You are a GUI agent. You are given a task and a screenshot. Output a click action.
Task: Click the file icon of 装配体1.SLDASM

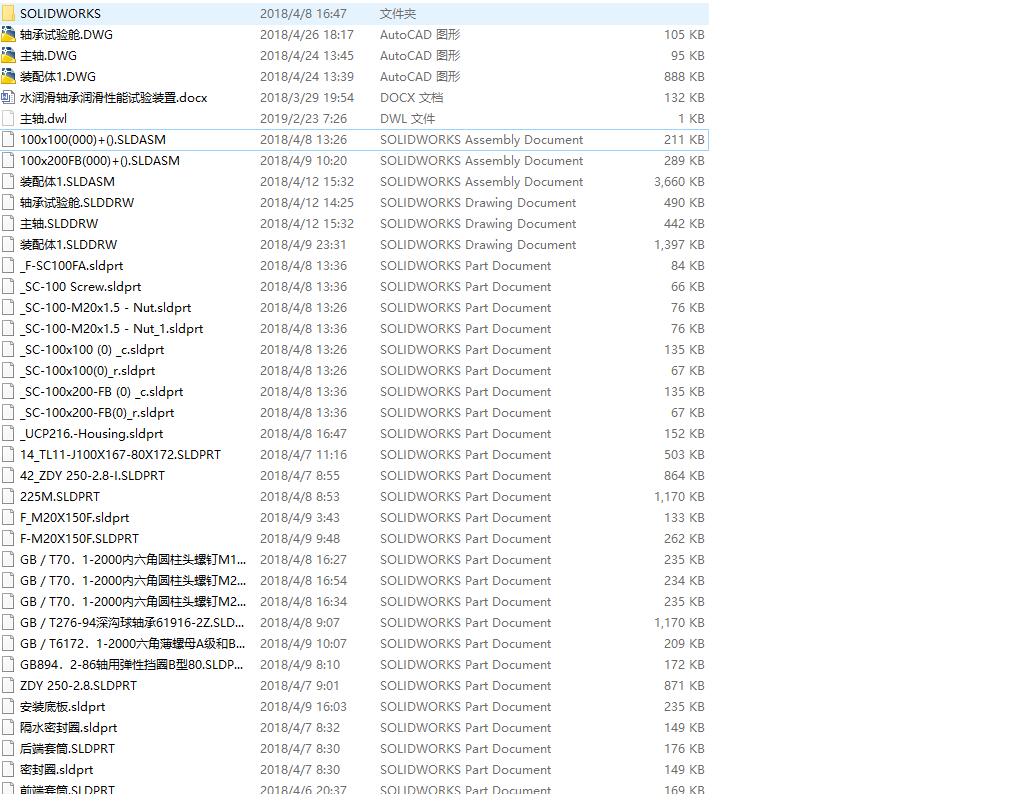pyautogui.click(x=8, y=181)
